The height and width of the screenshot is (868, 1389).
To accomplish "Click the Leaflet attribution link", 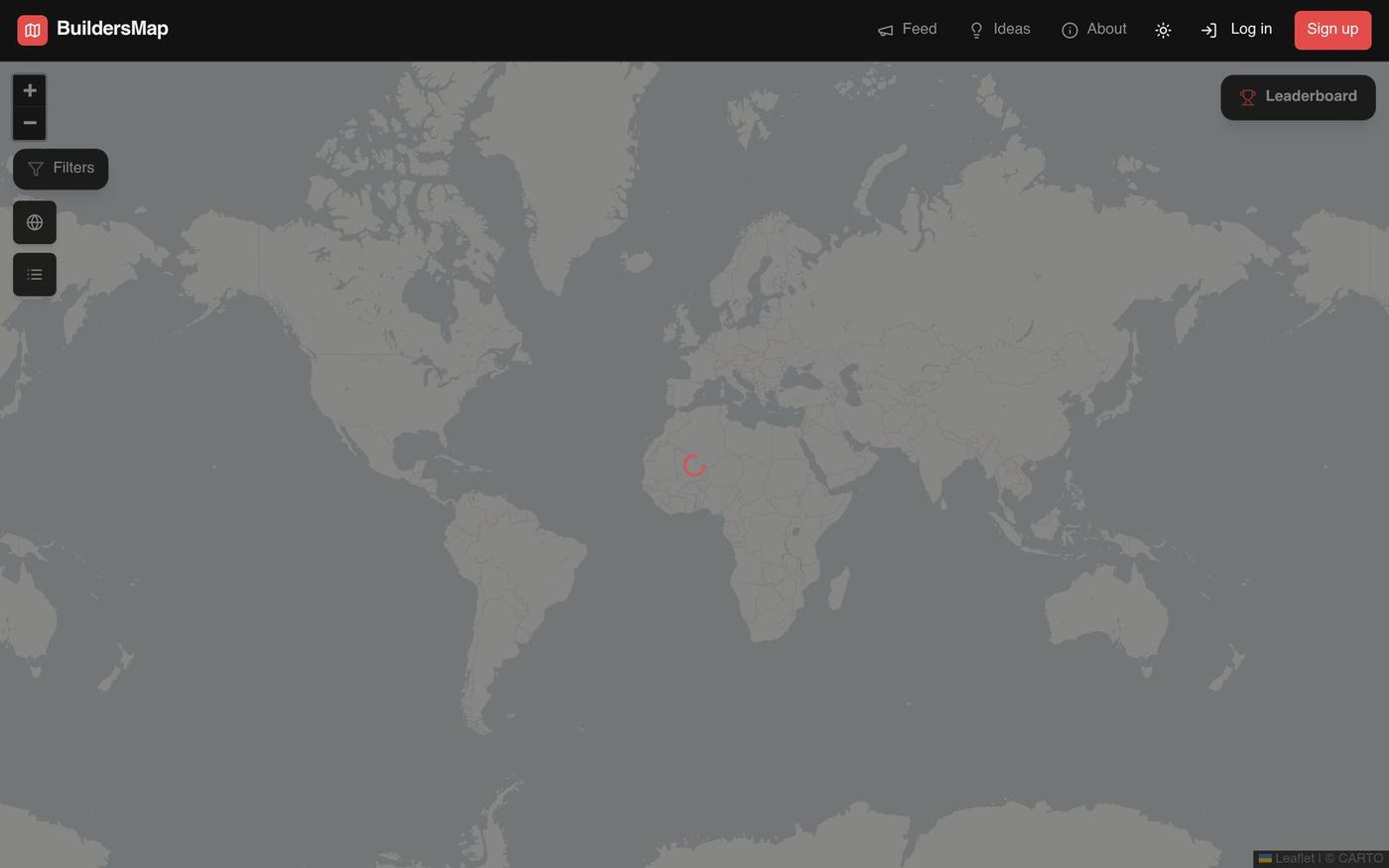I will (1286, 859).
